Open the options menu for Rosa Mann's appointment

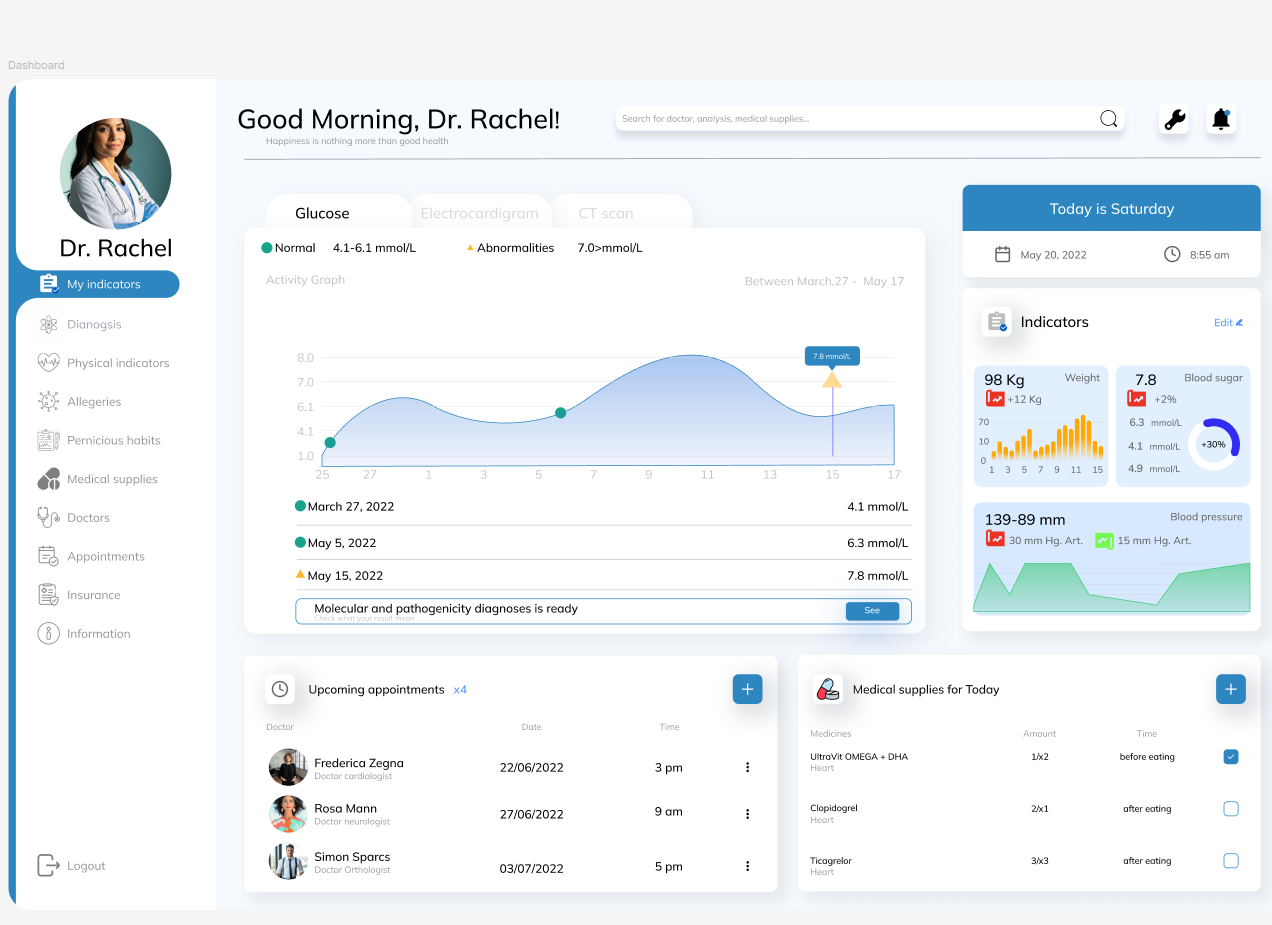pos(747,813)
